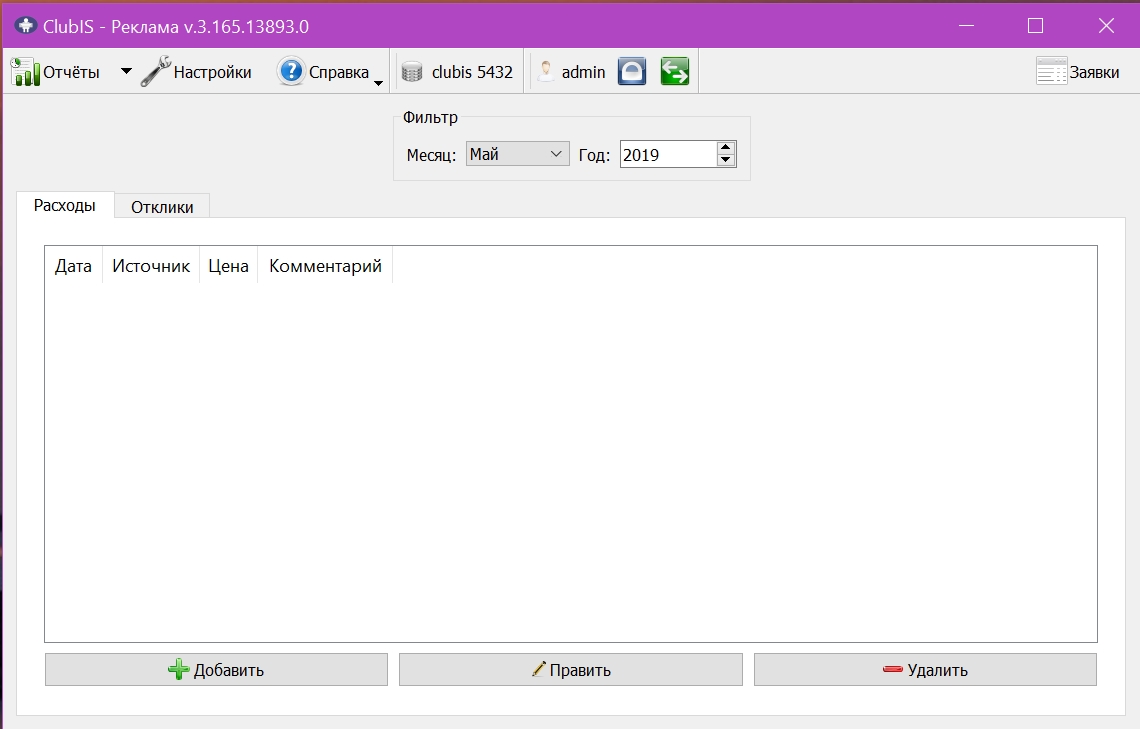
Task: Click the Править button
Action: (571, 669)
